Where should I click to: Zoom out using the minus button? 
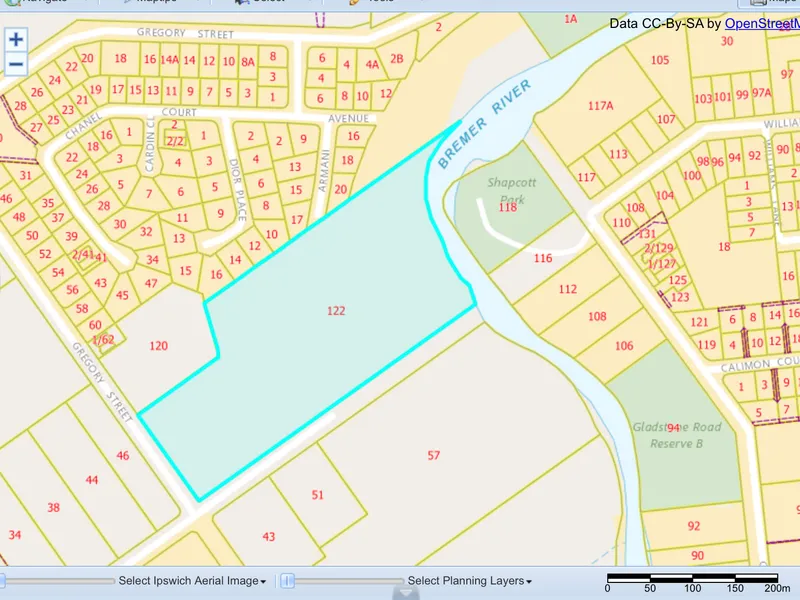point(16,63)
